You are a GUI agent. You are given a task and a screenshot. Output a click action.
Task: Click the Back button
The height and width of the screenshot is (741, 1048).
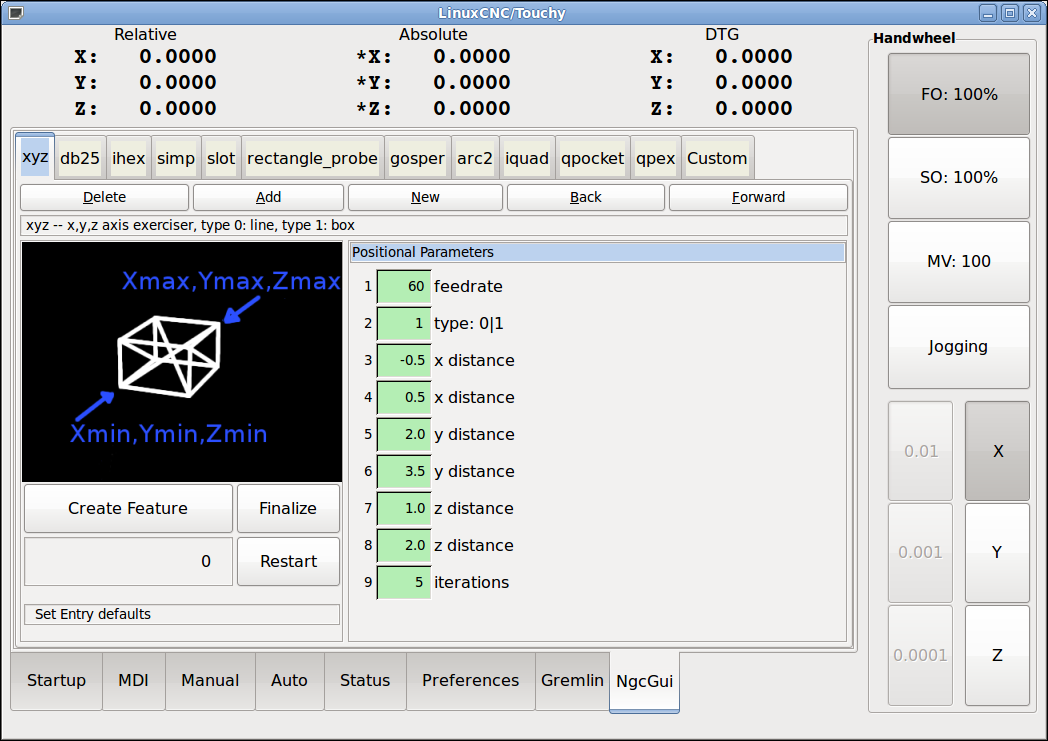585,197
